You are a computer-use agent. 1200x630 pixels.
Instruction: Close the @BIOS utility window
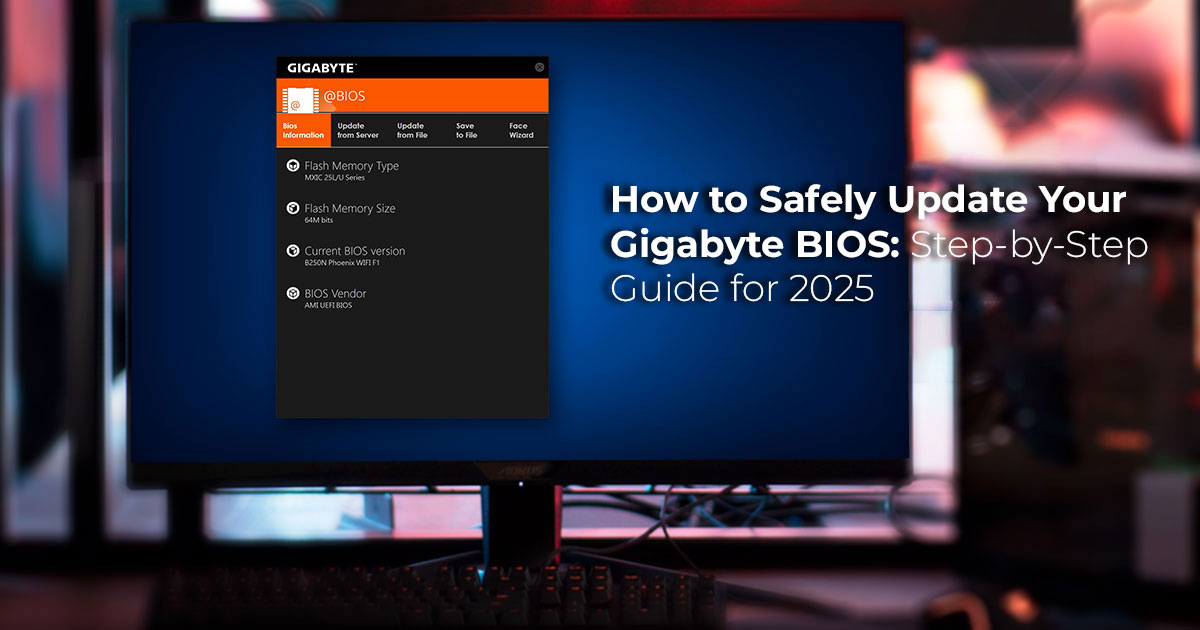pyautogui.click(x=539, y=67)
